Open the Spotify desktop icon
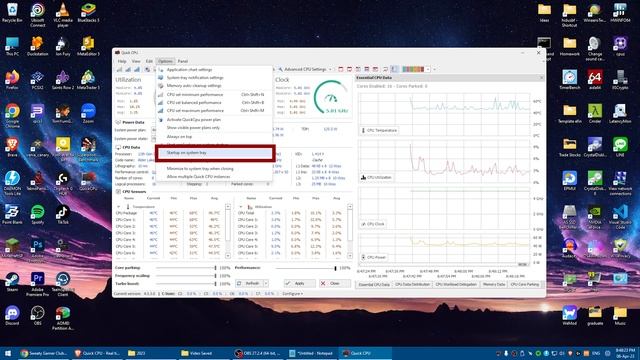 38,215
